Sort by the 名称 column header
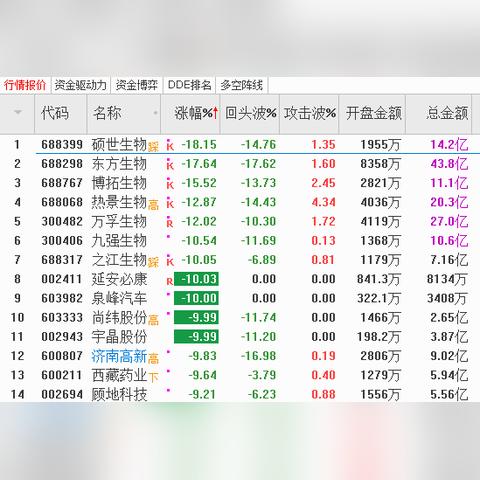This screenshot has height=480, width=480. pos(107,113)
